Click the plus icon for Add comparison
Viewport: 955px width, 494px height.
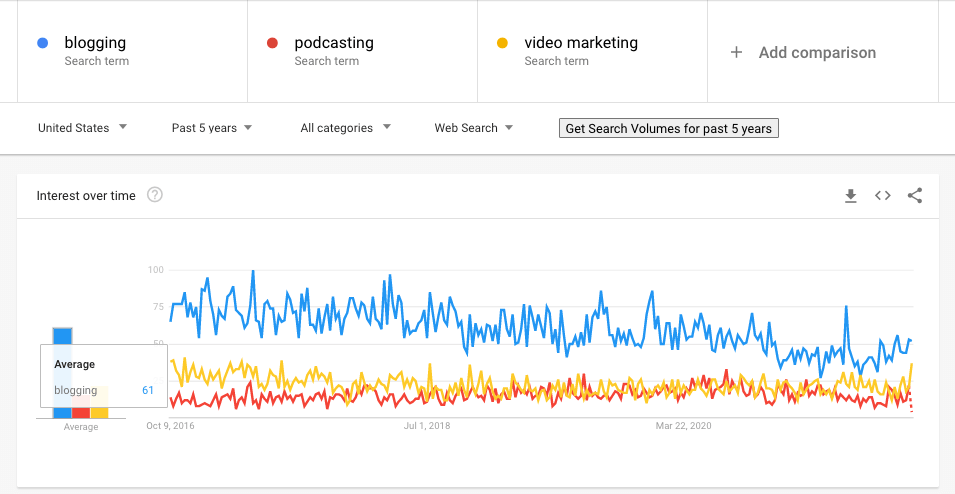click(736, 52)
